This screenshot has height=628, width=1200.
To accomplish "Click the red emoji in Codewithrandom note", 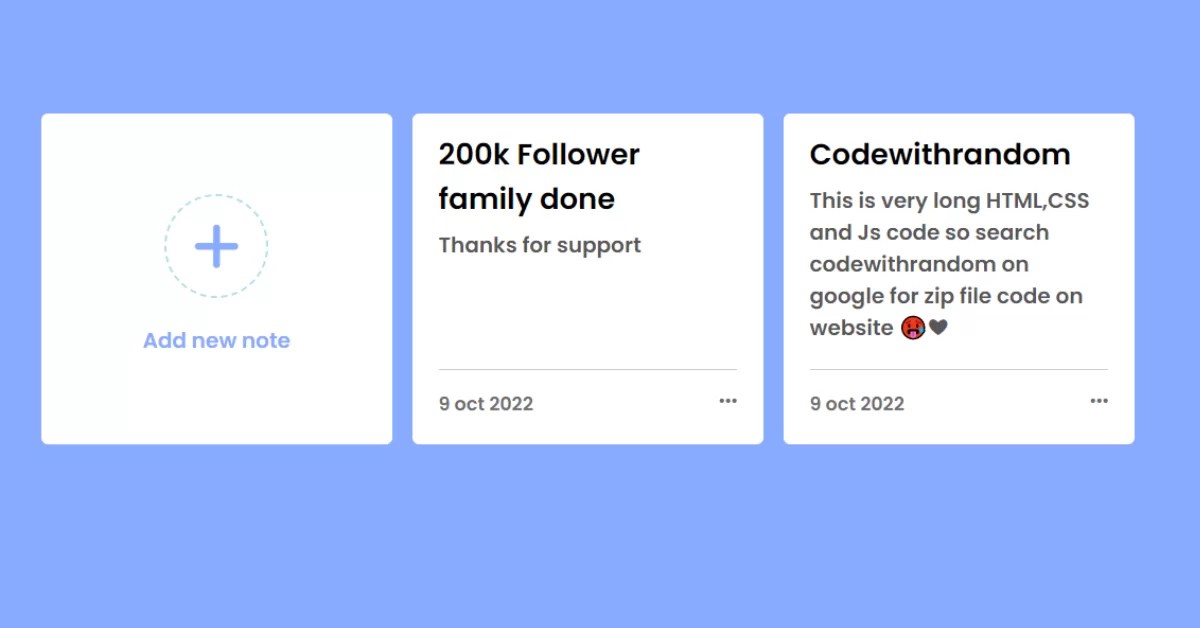I will (x=912, y=328).
